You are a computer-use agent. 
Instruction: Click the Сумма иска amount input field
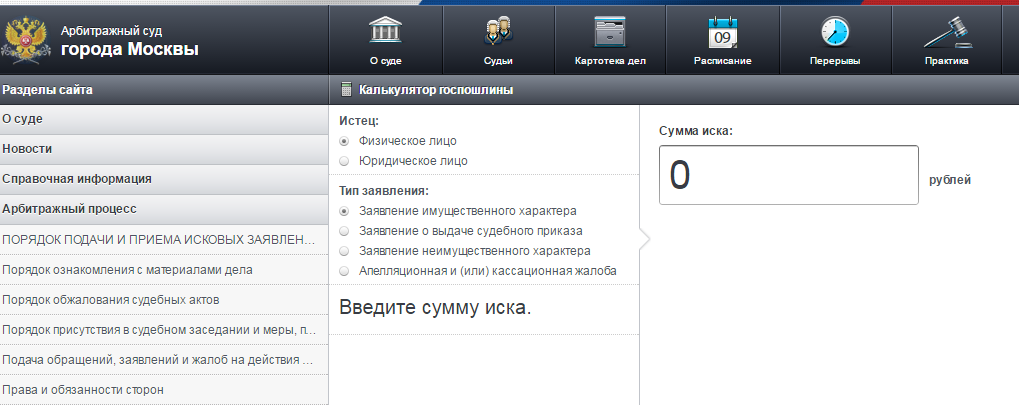(788, 175)
